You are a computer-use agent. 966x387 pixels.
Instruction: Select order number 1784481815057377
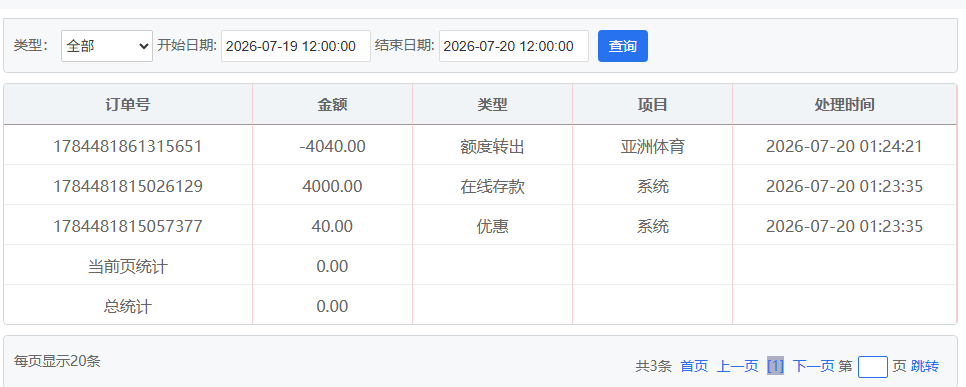[x=128, y=226]
